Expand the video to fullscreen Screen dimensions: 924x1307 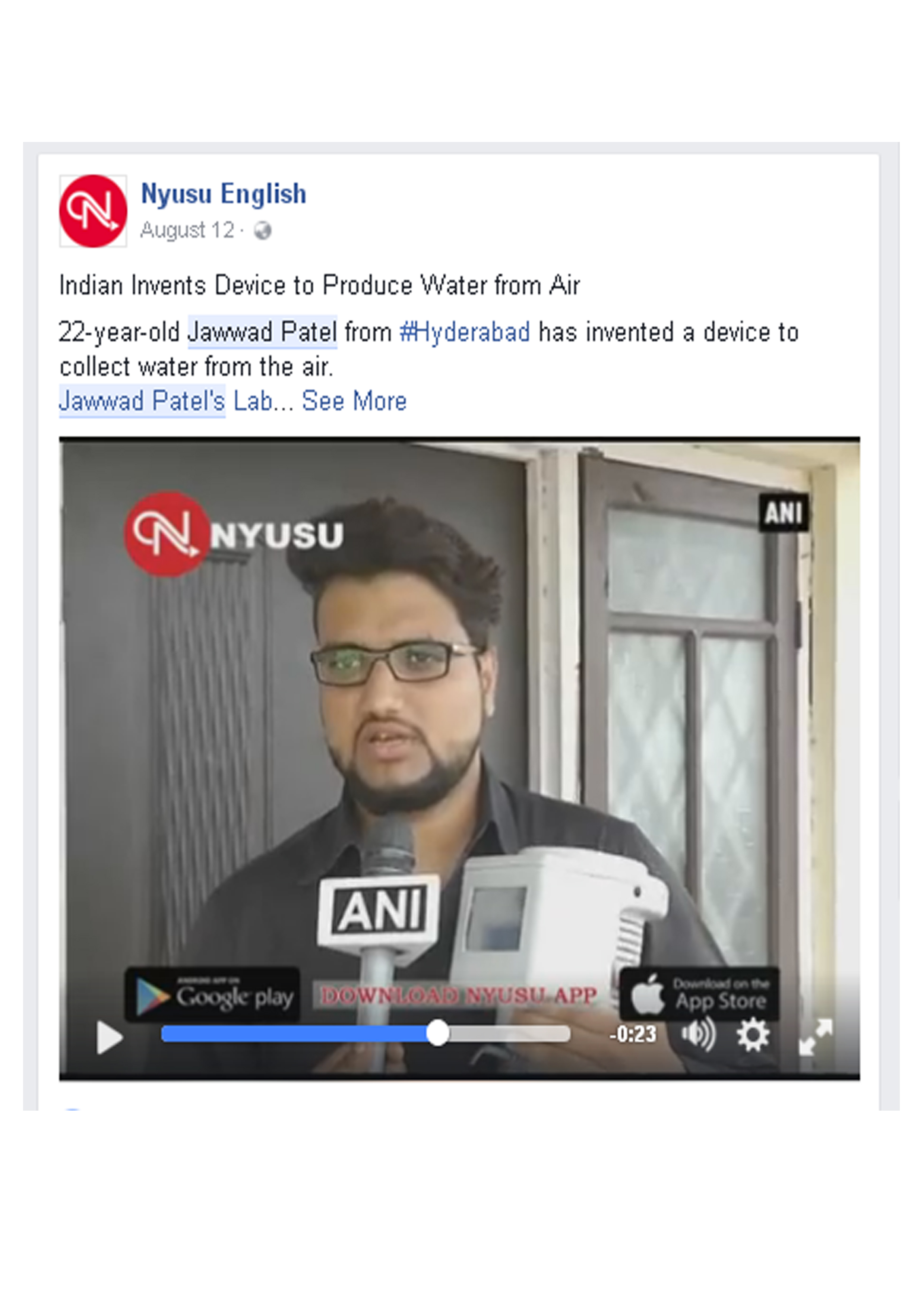tap(816, 1037)
